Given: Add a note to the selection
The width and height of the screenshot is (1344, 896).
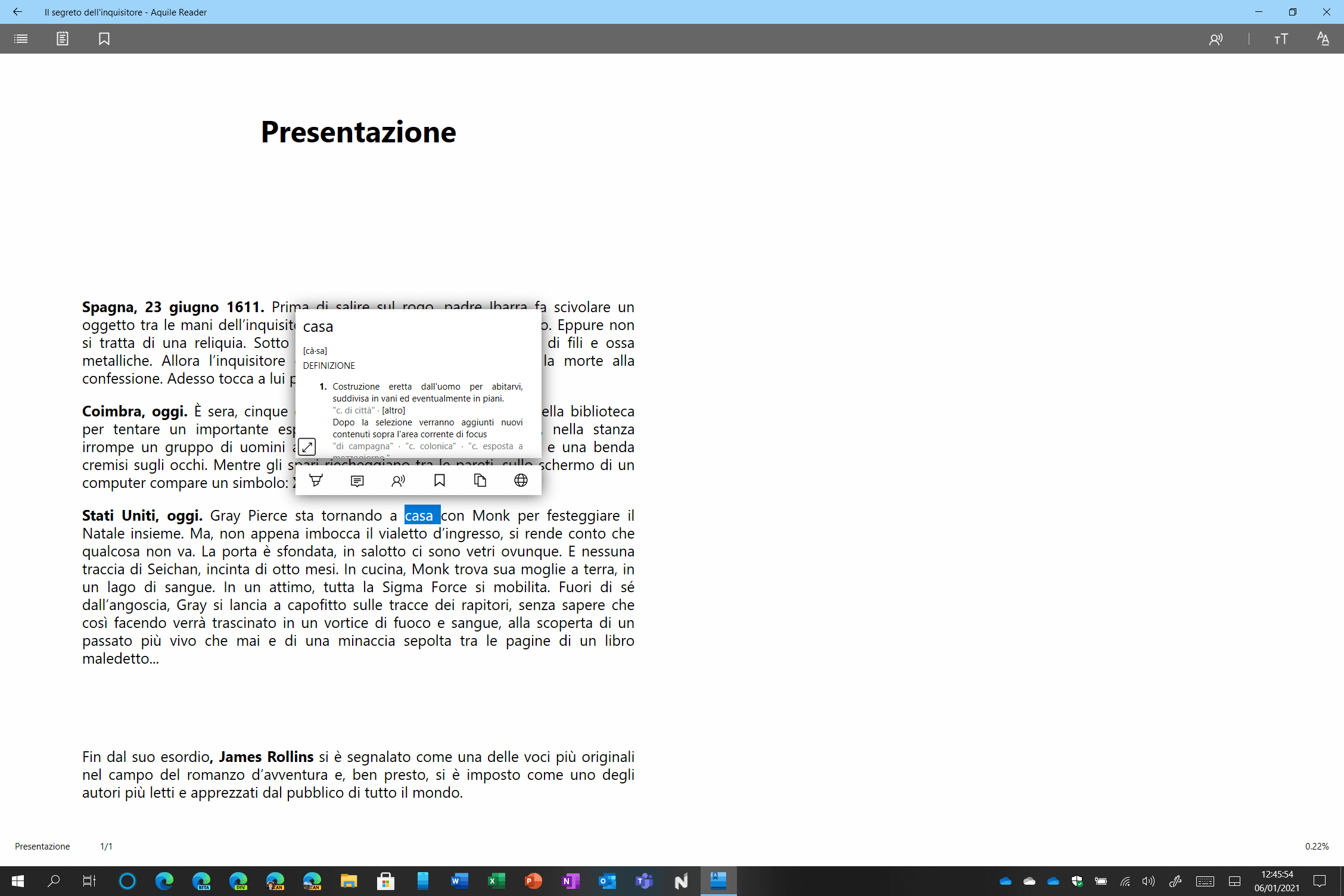Looking at the screenshot, I should [x=357, y=481].
